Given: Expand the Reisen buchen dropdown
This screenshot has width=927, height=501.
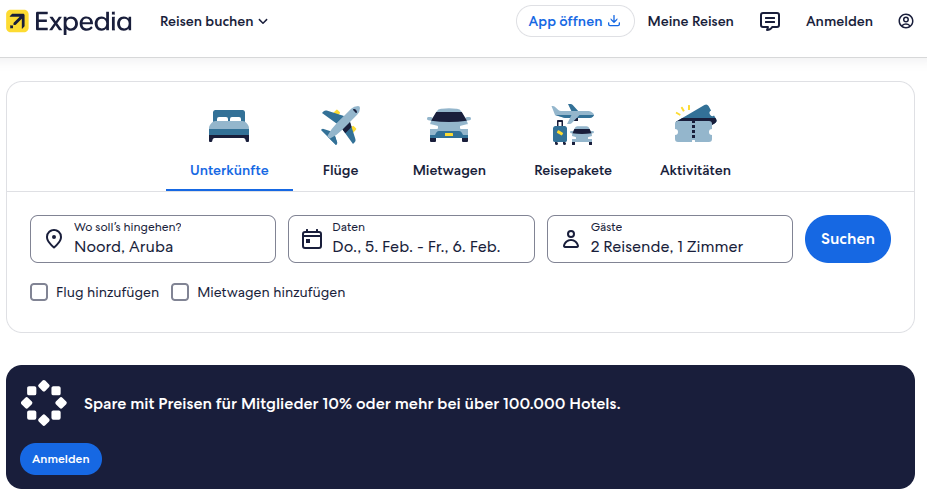Looking at the screenshot, I should point(213,21).
